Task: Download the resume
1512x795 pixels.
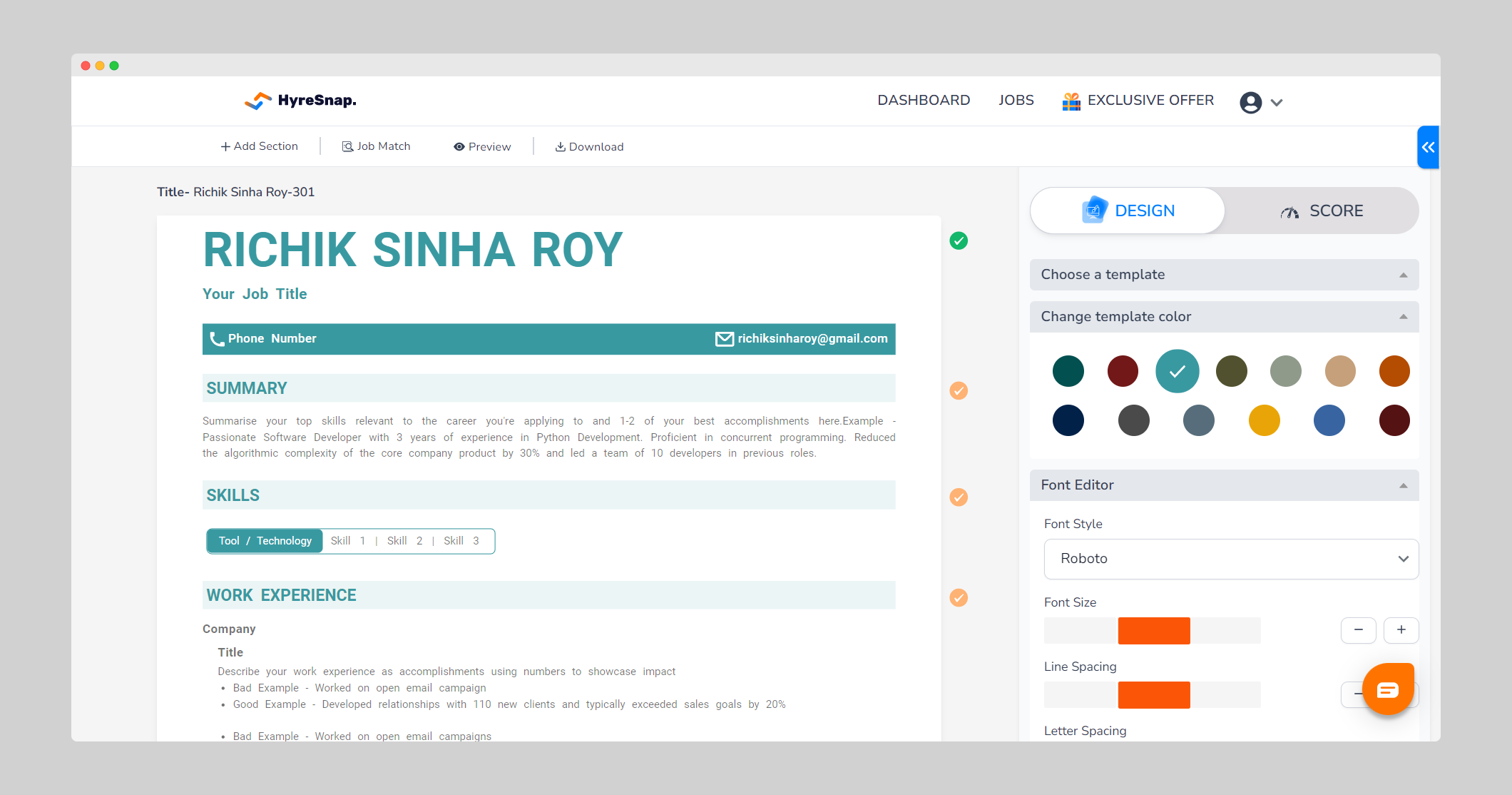Action: pyautogui.click(x=590, y=147)
